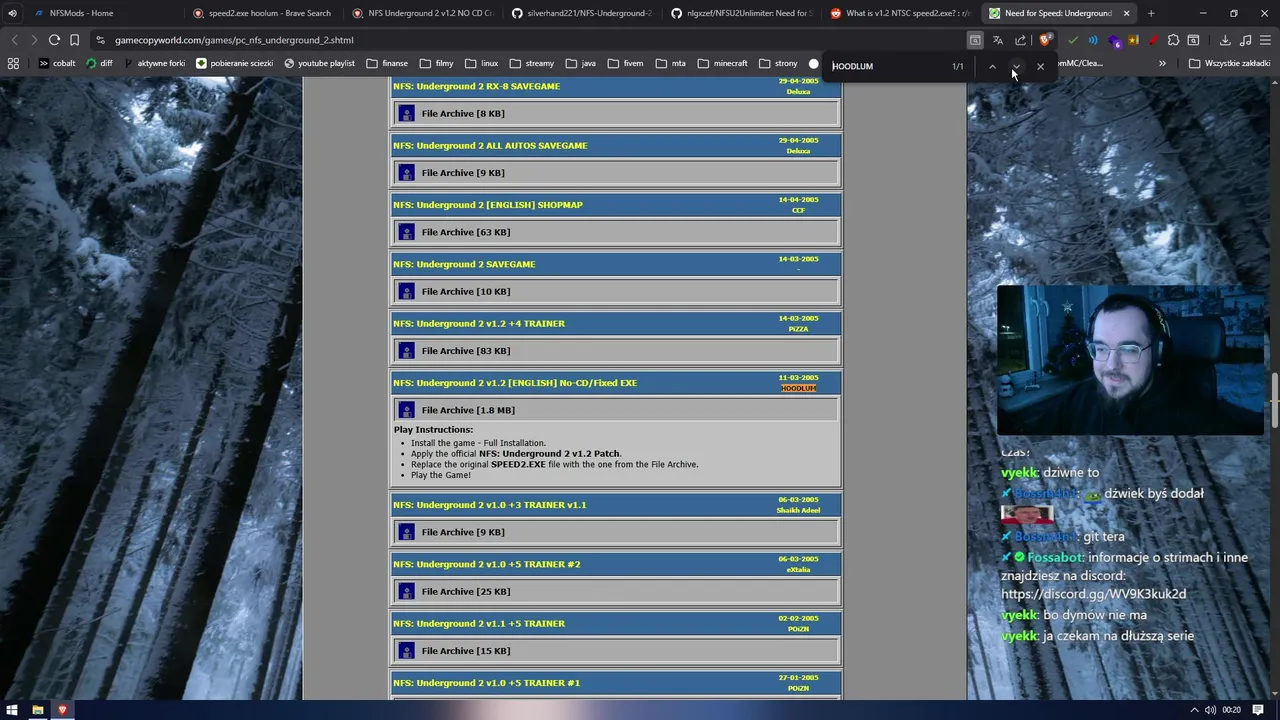The height and width of the screenshot is (720, 1280).
Task: Open the sidebar panel toolbar icon
Action: (x=1193, y=40)
